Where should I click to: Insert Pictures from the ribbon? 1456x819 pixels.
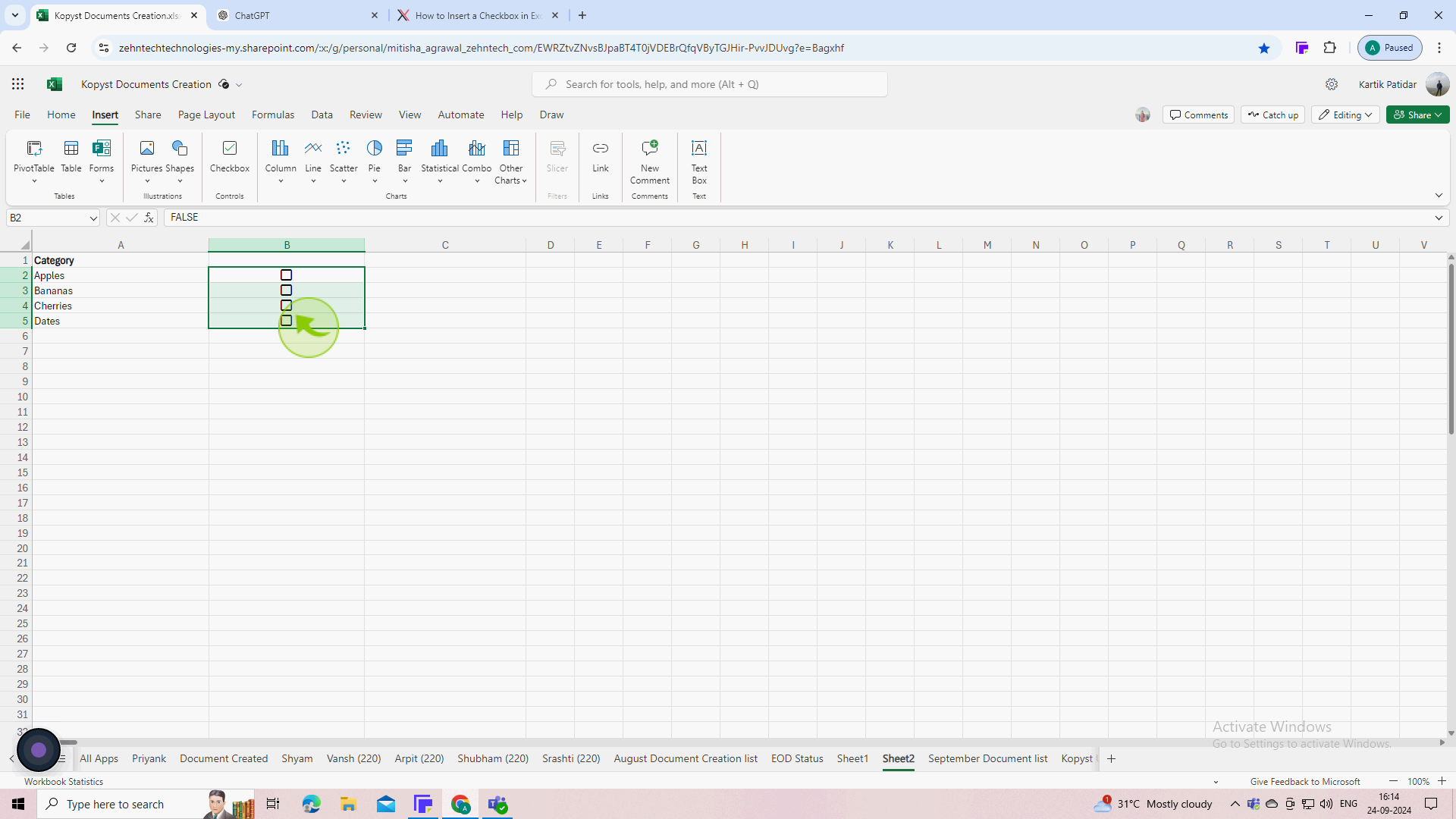pyautogui.click(x=147, y=161)
